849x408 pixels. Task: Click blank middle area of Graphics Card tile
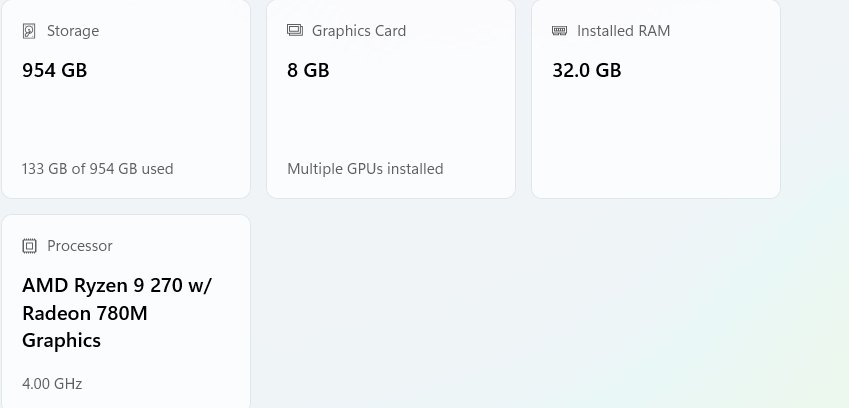click(x=390, y=120)
